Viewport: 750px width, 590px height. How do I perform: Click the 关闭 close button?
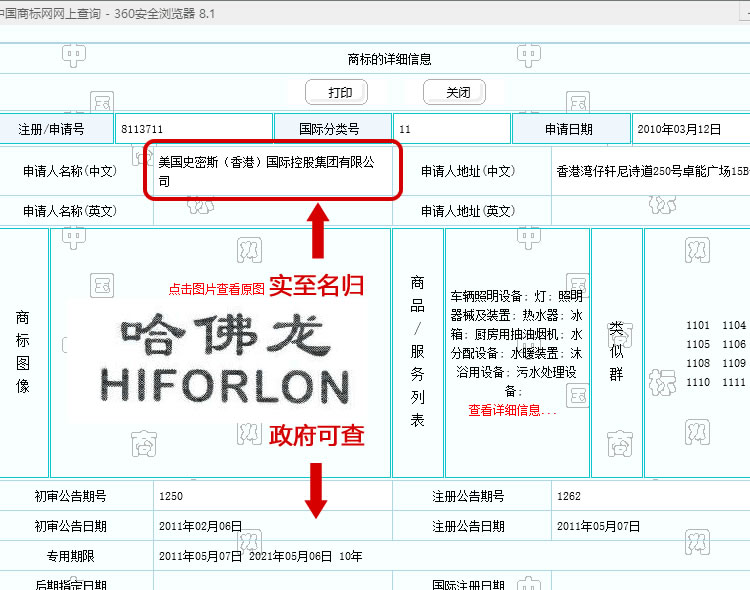point(454,92)
